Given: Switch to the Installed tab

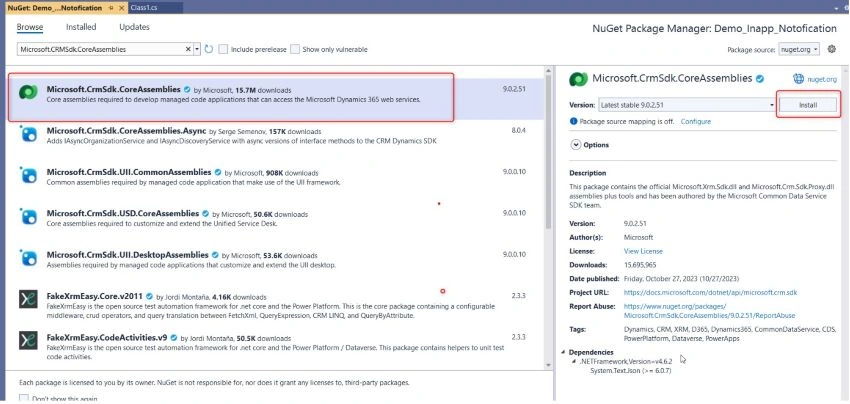Looking at the screenshot, I should coord(81,27).
